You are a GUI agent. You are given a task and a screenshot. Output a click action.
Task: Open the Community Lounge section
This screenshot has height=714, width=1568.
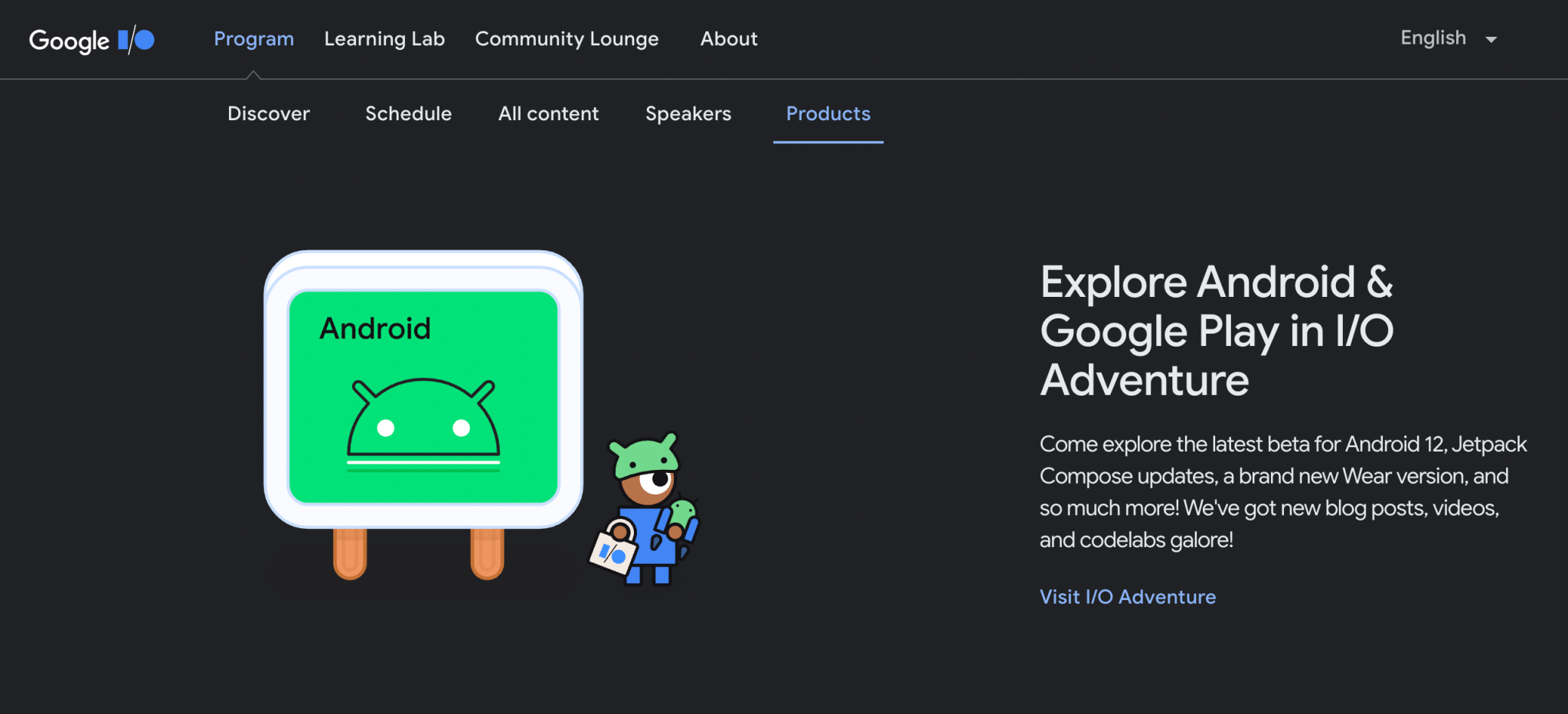567,39
